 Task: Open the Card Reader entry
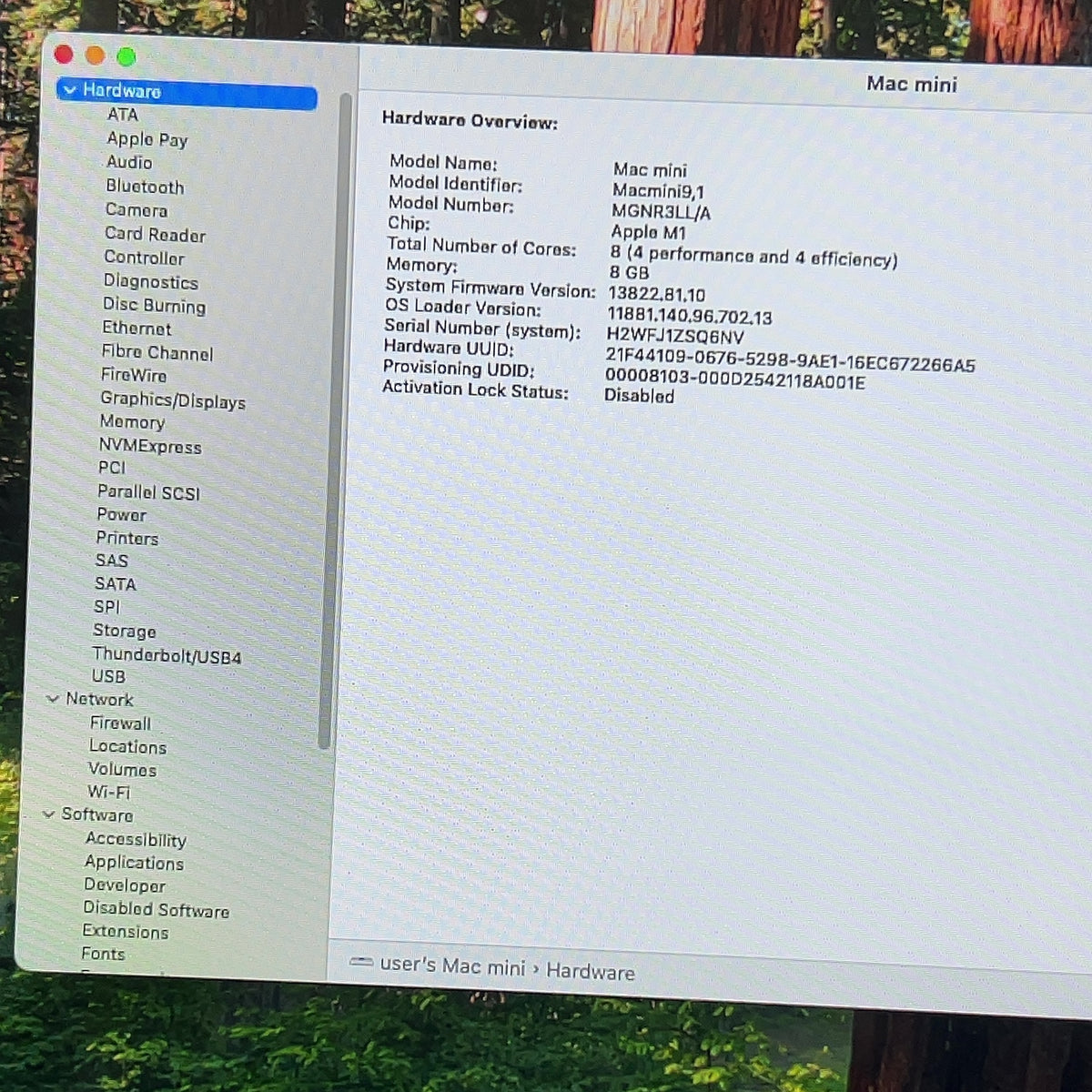(x=155, y=235)
